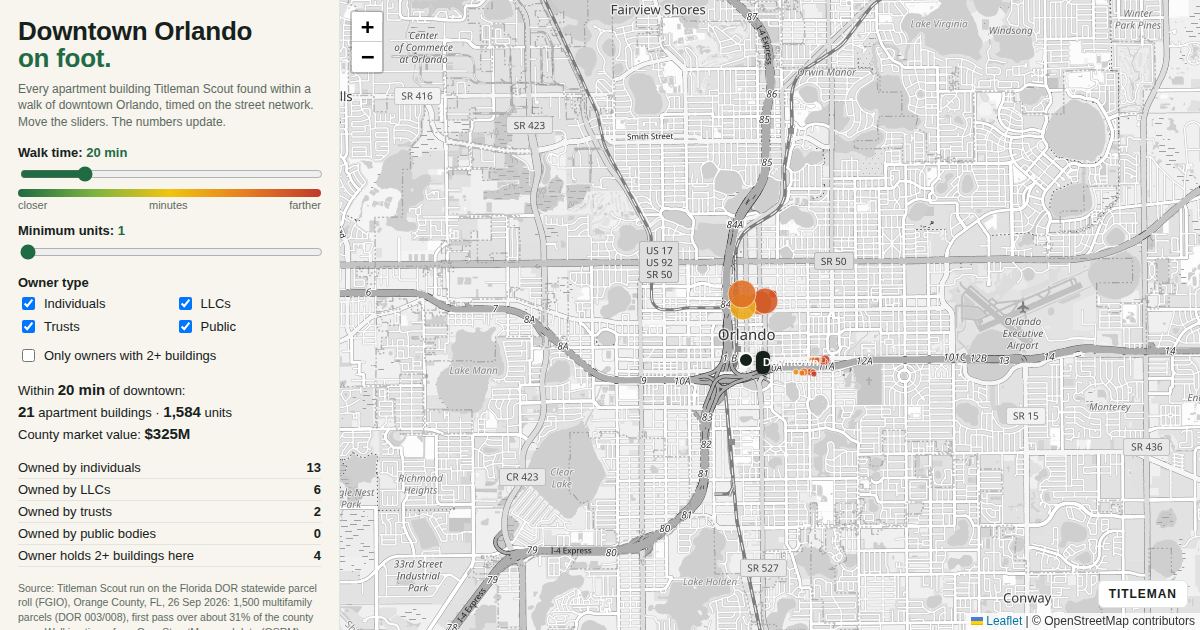Click the "Clear Lake" map label
The width and height of the screenshot is (1200, 630).
coord(561,478)
